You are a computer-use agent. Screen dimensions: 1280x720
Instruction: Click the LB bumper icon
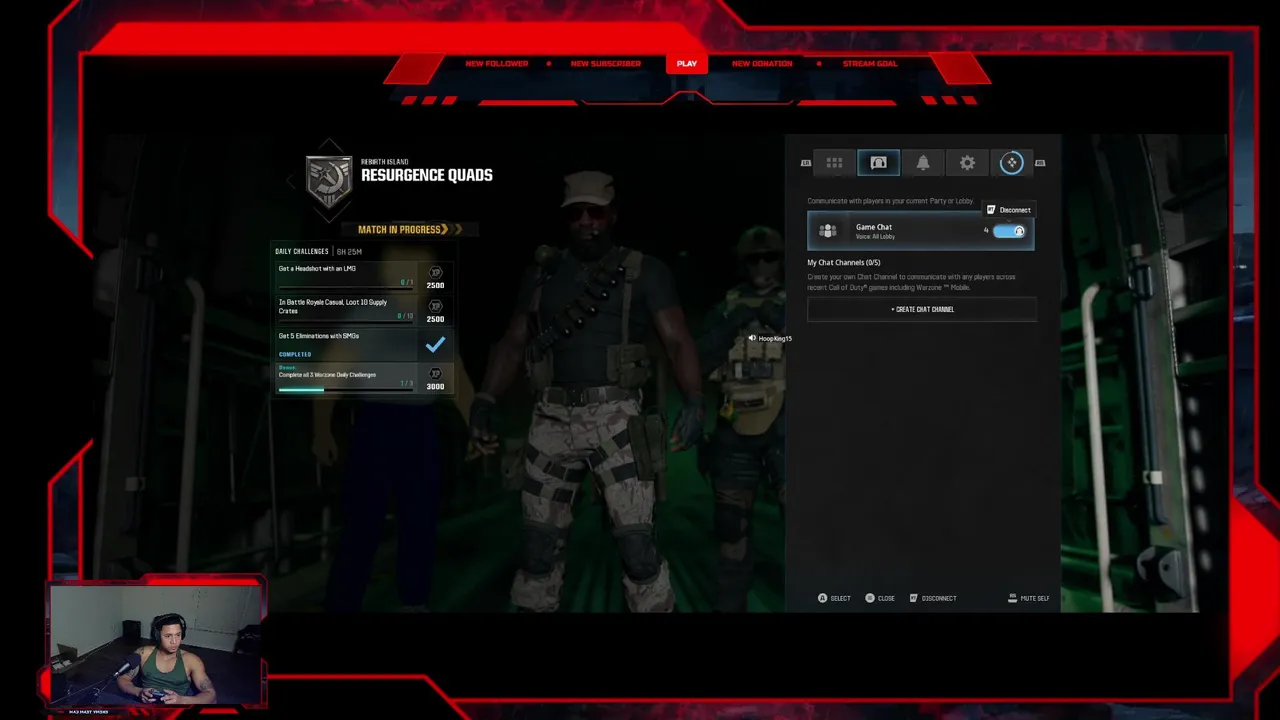click(x=806, y=163)
